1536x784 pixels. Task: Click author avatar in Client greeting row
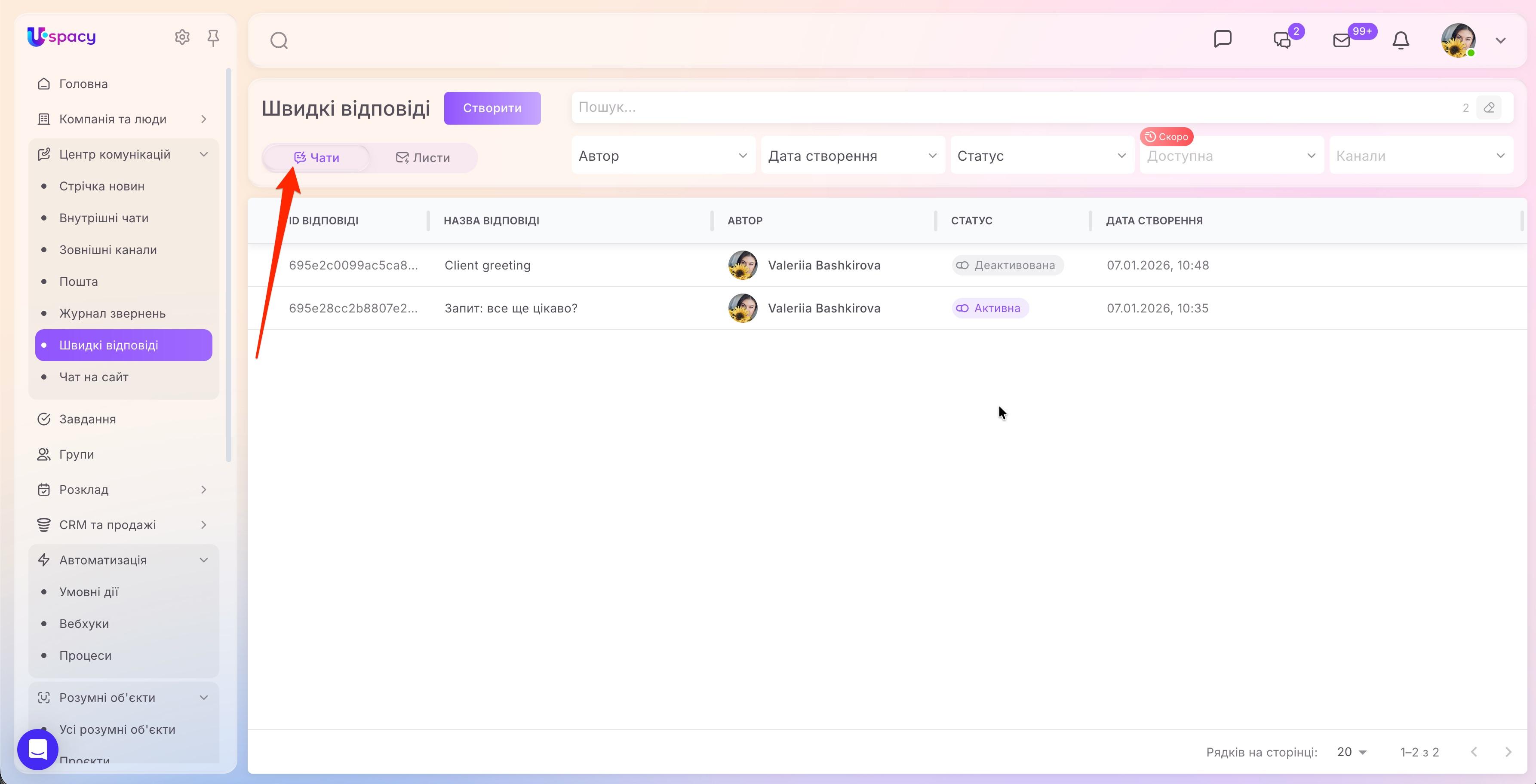[743, 265]
